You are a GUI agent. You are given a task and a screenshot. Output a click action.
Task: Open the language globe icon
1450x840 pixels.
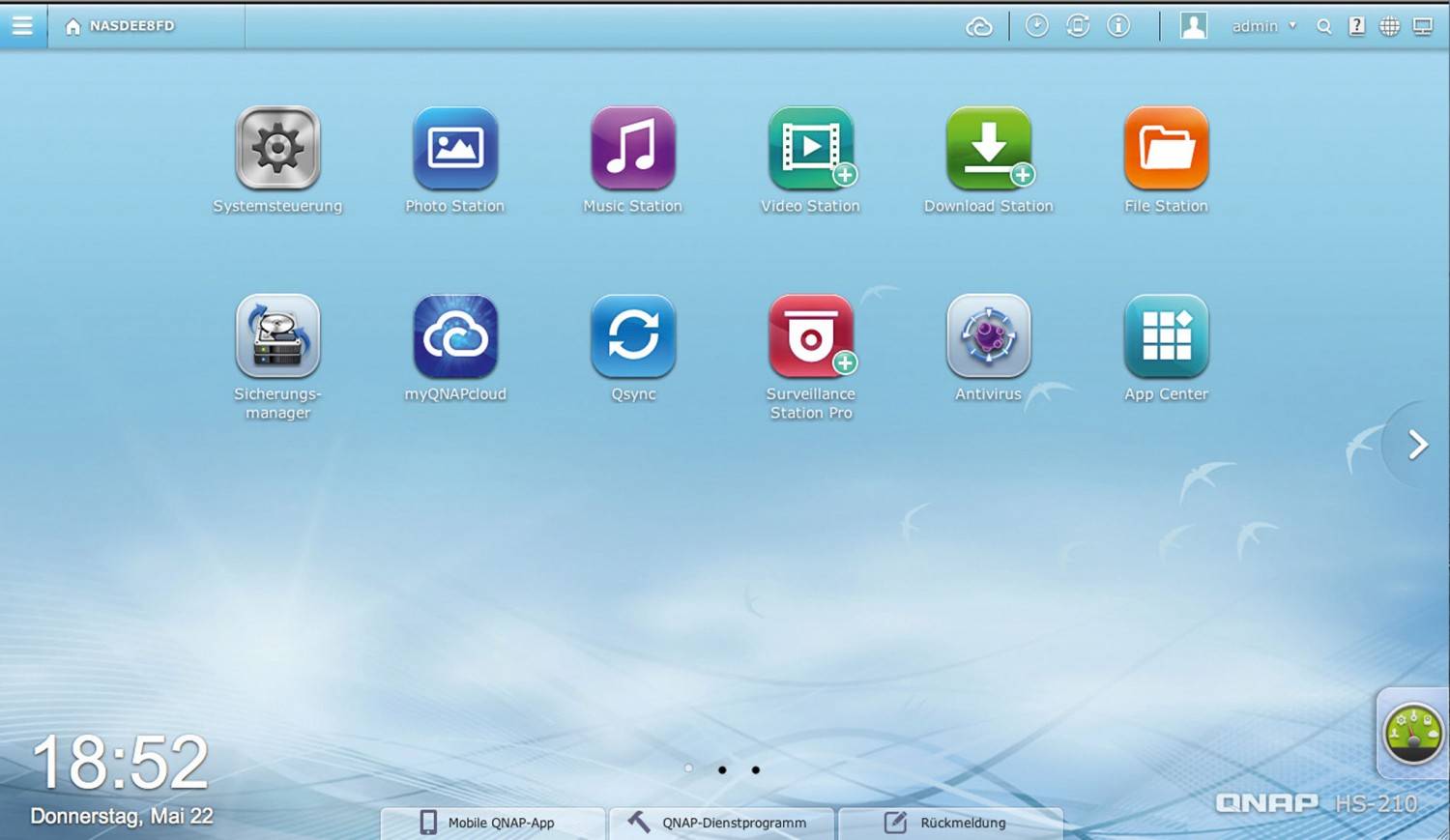point(1389,27)
